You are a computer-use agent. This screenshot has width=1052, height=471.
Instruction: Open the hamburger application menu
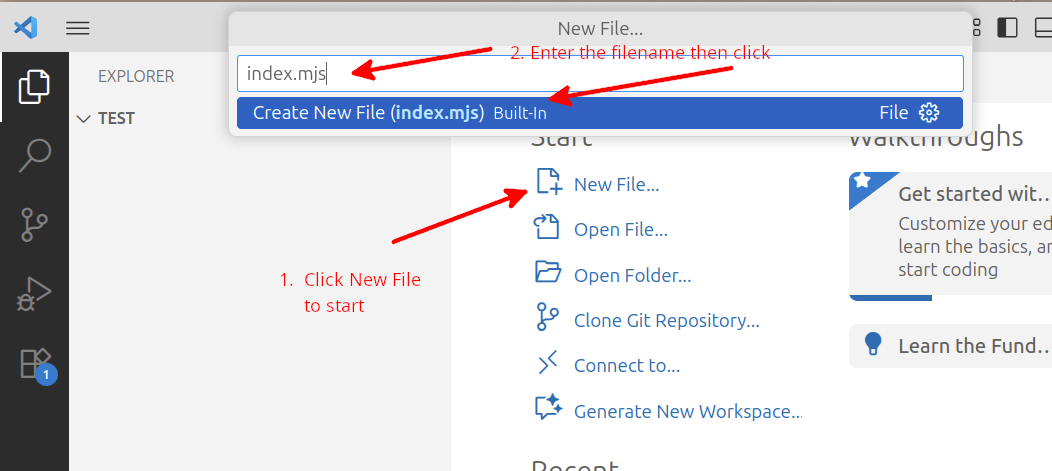[x=78, y=28]
